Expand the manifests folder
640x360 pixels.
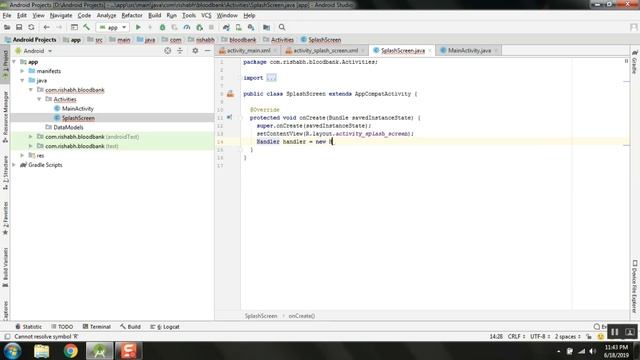22,71
